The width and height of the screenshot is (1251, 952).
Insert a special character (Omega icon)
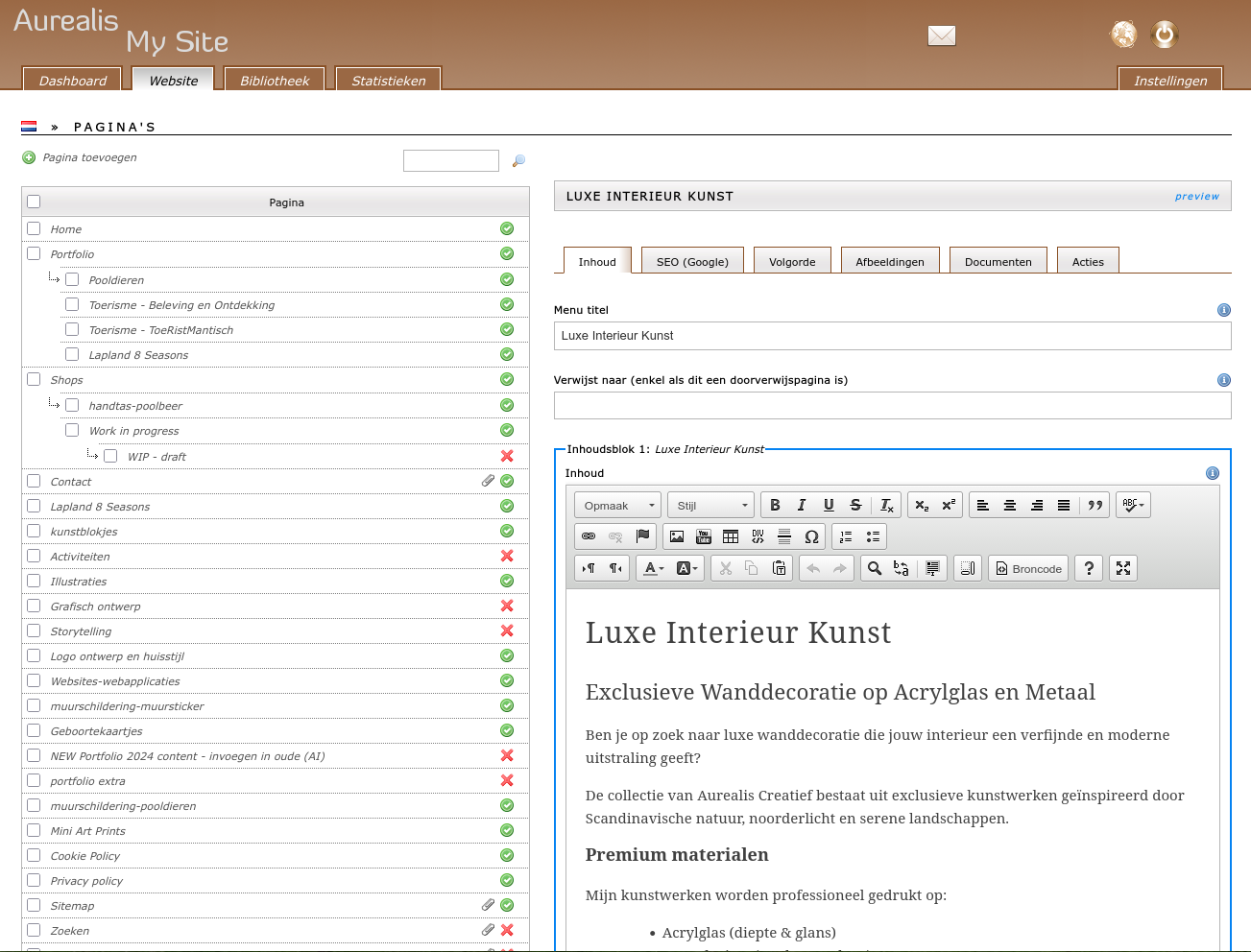point(811,535)
